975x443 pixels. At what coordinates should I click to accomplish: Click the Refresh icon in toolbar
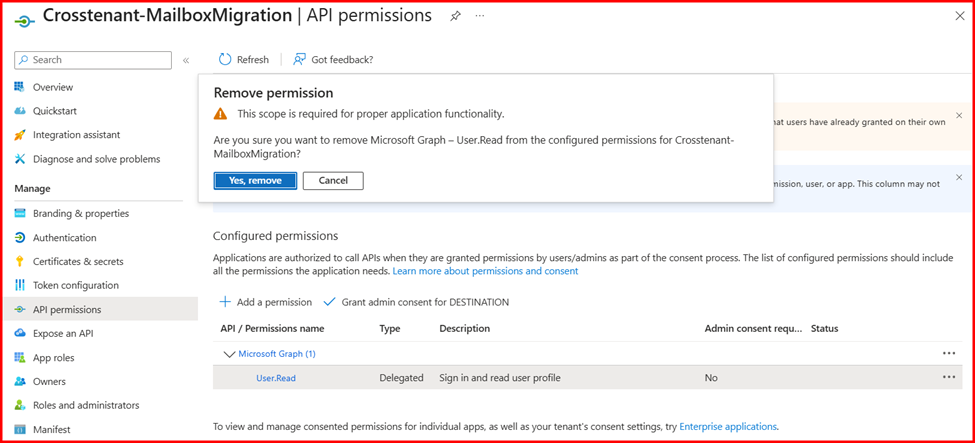click(225, 60)
